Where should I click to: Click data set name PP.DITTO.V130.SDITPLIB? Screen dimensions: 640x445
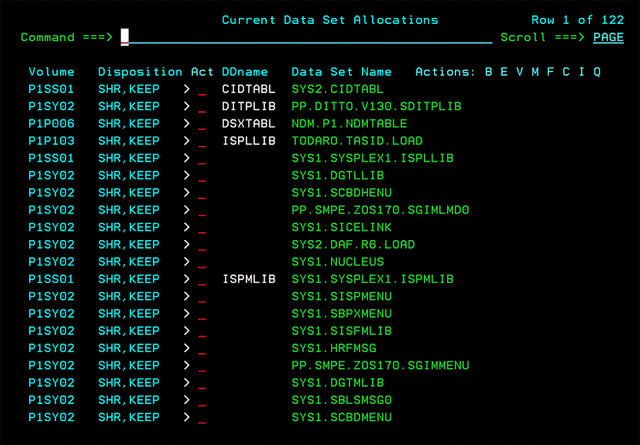(376, 106)
